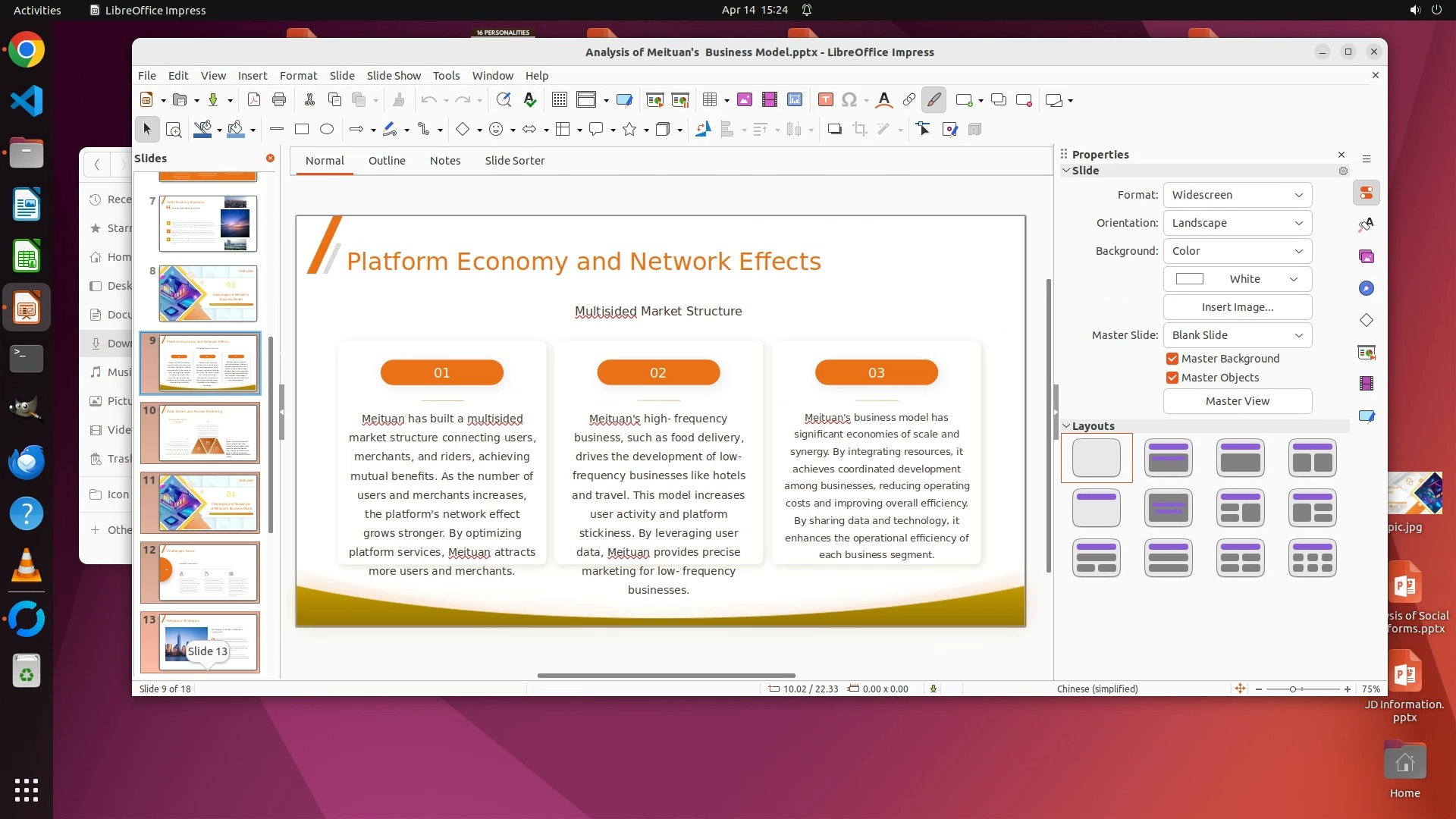This screenshot has height=819, width=1456.
Task: Select the Ellipse shape tool
Action: [327, 130]
